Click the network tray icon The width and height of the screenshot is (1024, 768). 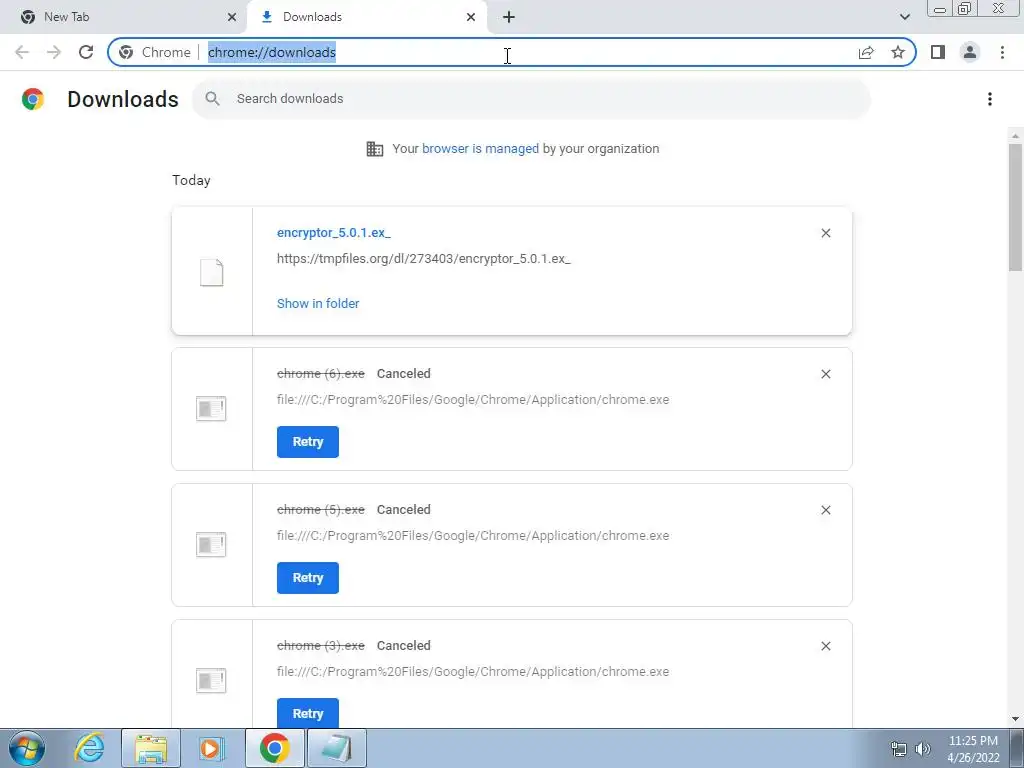point(899,749)
